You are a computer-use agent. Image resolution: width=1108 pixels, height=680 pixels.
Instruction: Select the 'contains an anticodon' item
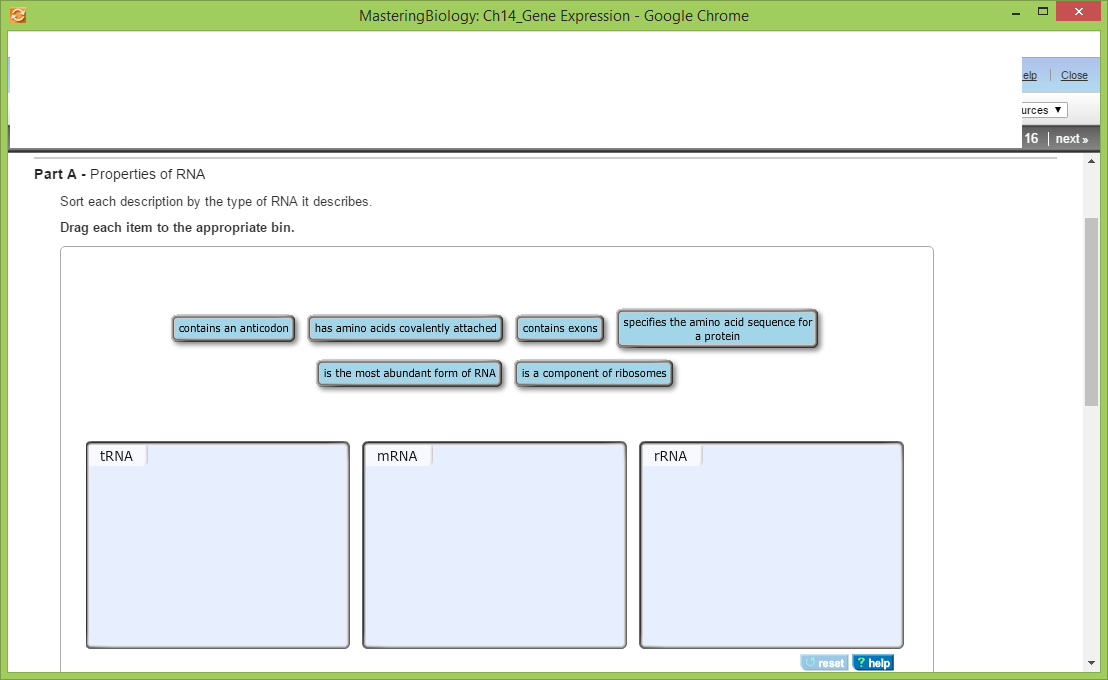(233, 328)
